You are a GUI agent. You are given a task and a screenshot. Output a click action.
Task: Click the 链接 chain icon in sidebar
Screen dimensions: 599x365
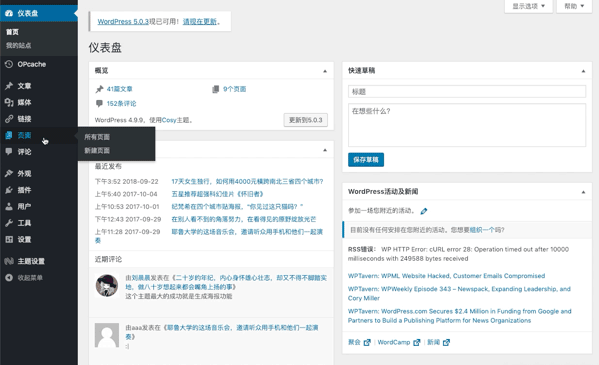(x=9, y=119)
